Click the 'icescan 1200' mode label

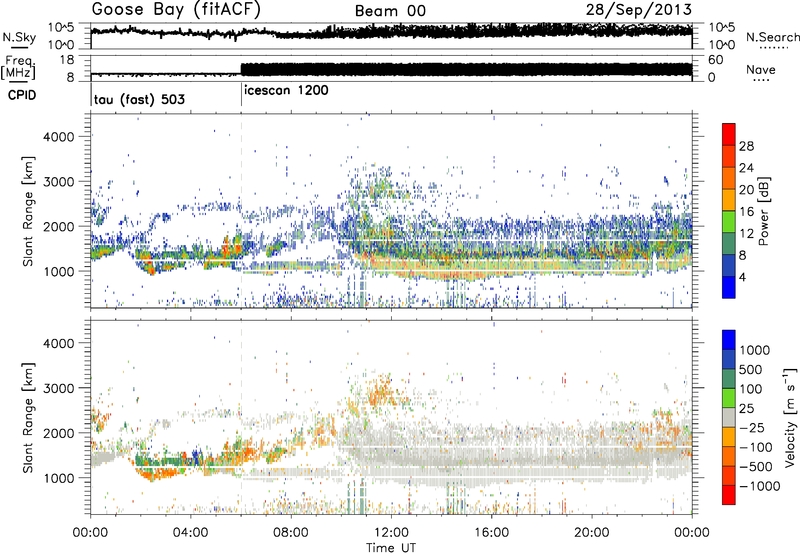[286, 90]
